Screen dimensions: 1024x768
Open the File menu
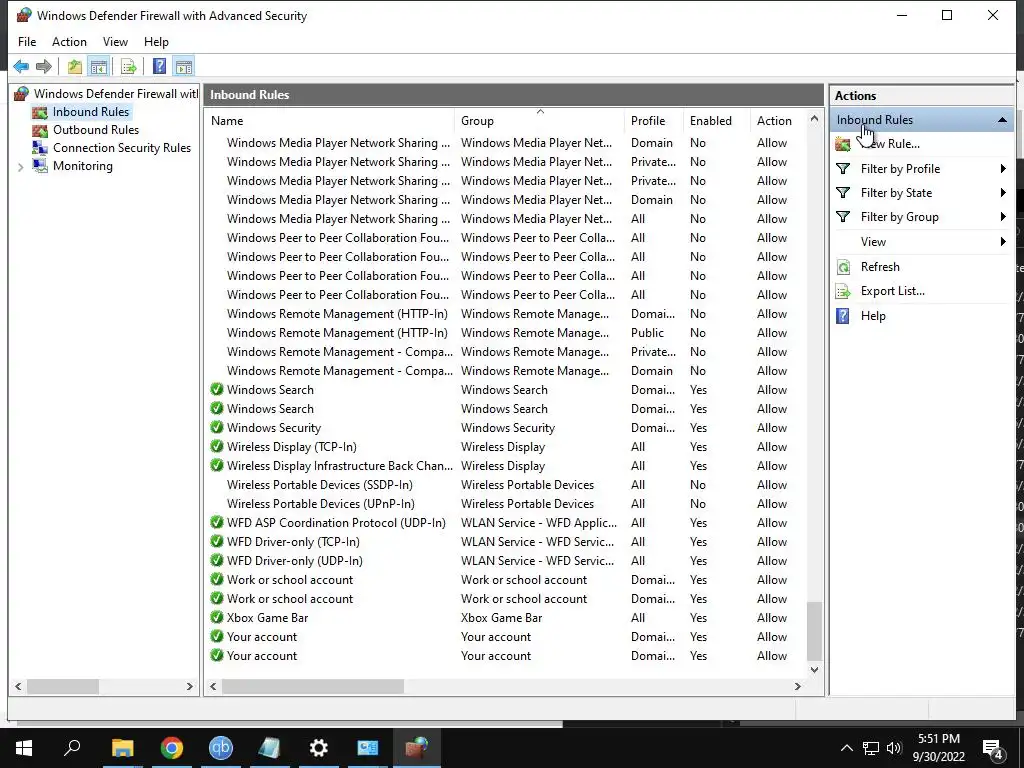[27, 42]
